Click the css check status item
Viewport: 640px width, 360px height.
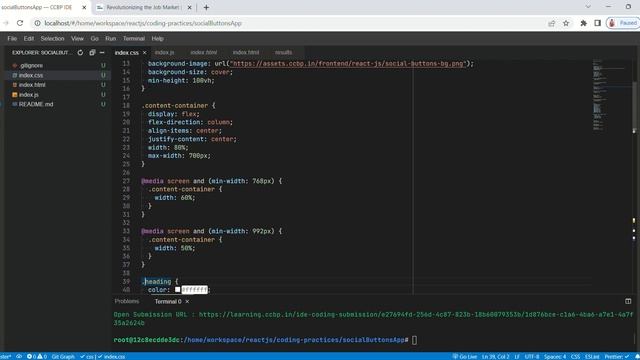click(x=87, y=357)
